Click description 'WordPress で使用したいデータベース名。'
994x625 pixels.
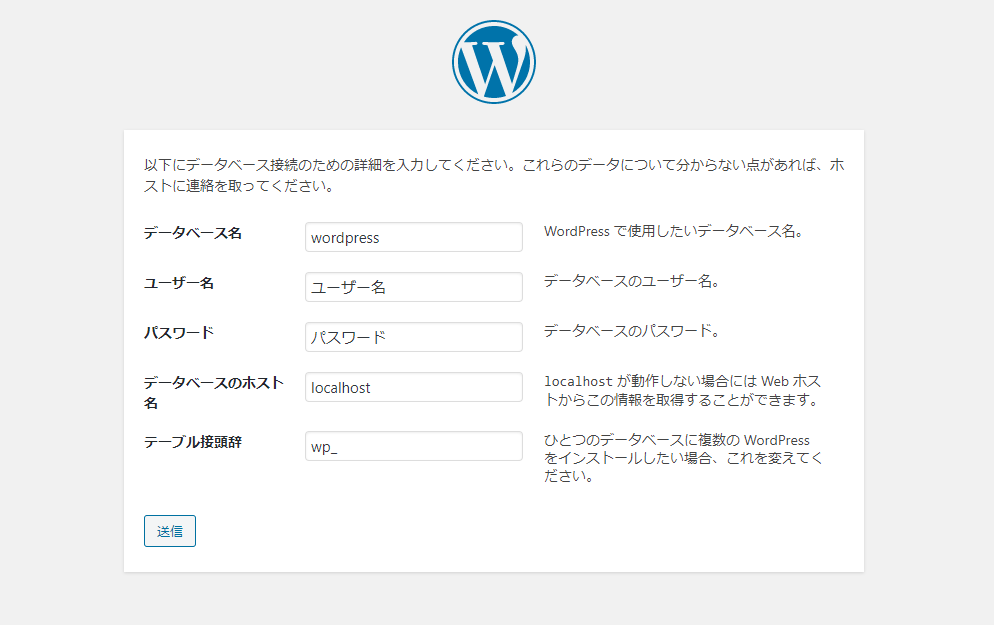(674, 231)
